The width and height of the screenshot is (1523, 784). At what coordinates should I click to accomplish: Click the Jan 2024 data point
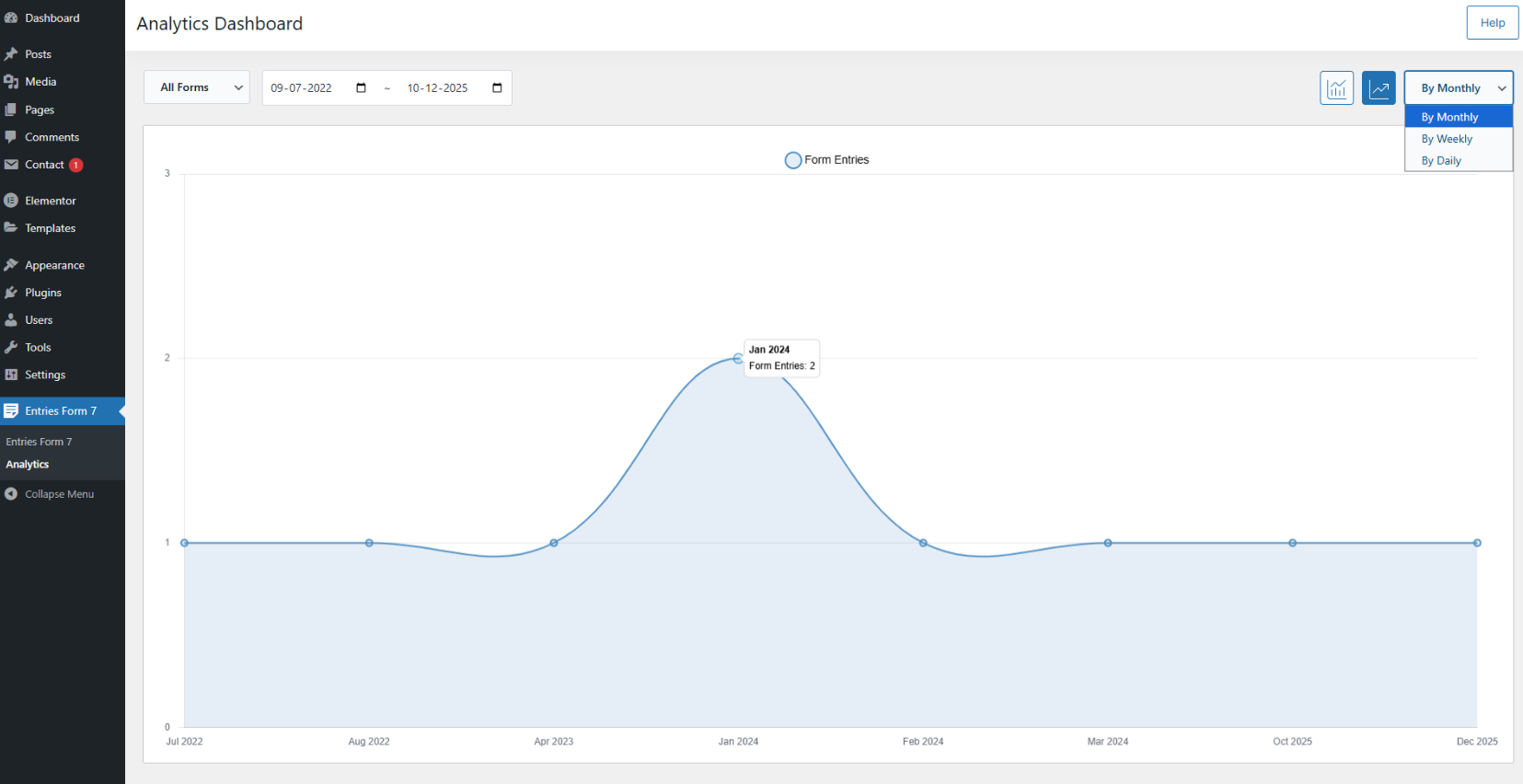click(738, 358)
